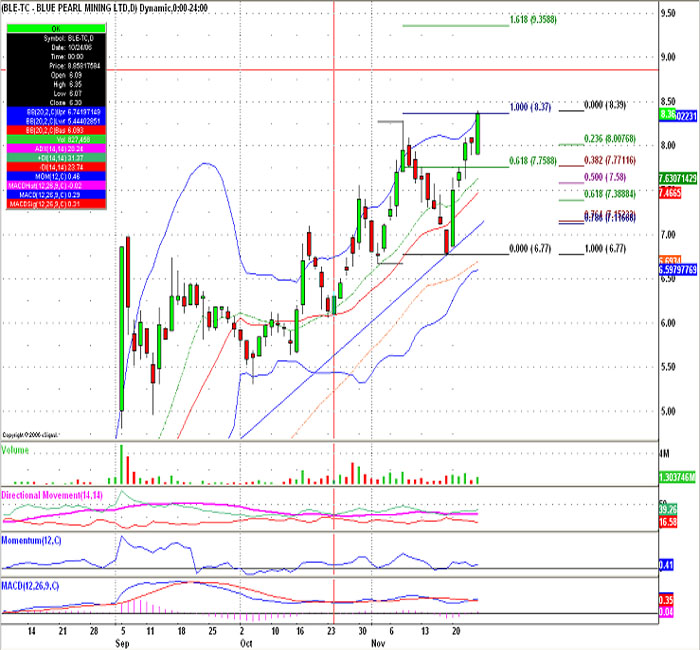Select the 0.000 (8.39) retracement label
The height and width of the screenshot is (650, 700).
[605, 105]
